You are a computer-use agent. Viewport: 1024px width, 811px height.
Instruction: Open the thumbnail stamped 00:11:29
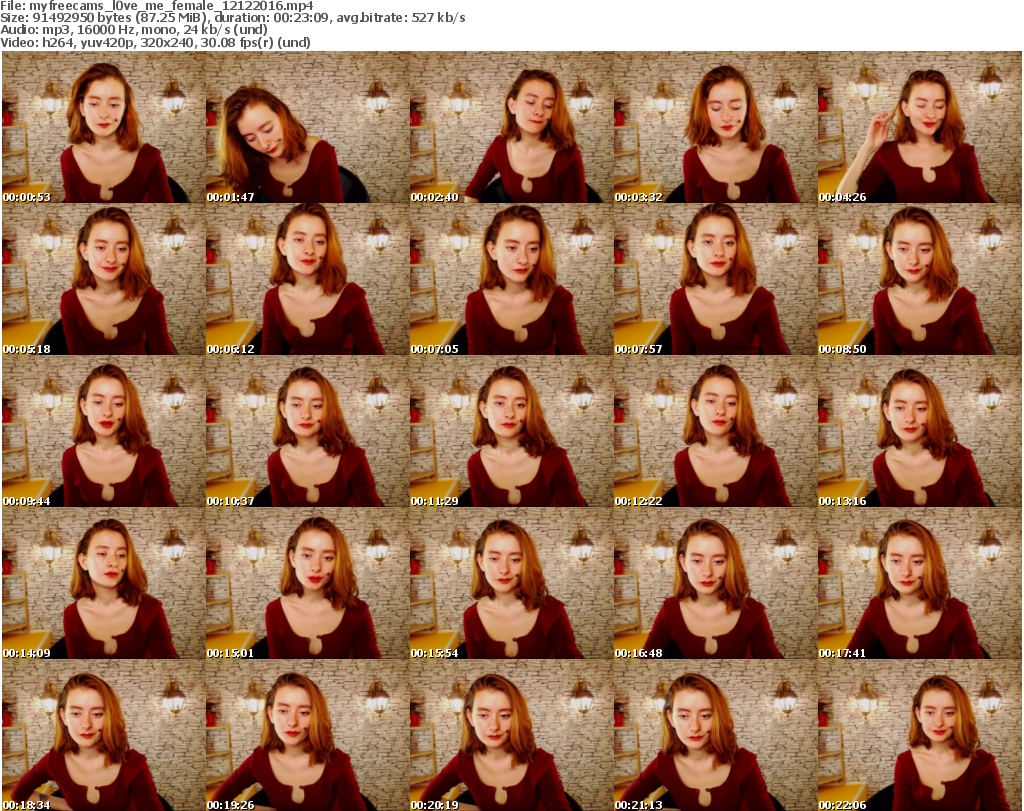tap(512, 431)
